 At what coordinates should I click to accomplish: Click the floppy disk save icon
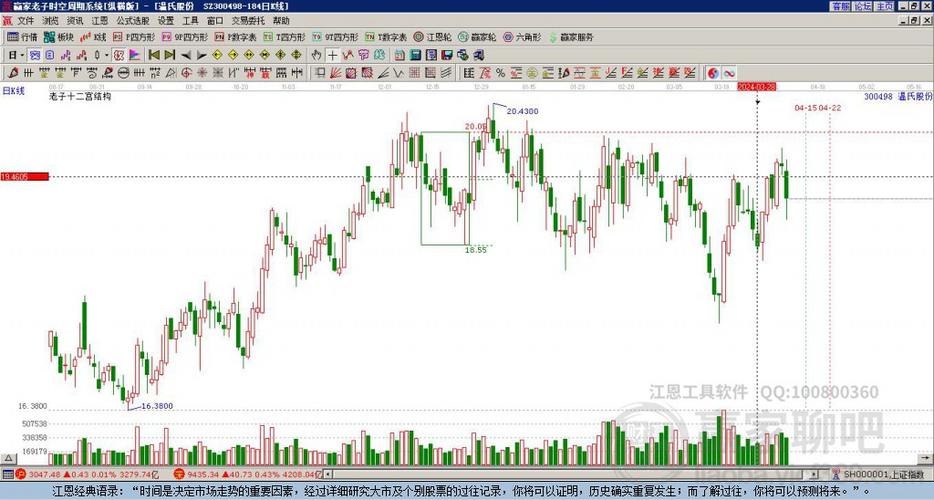(x=447, y=55)
